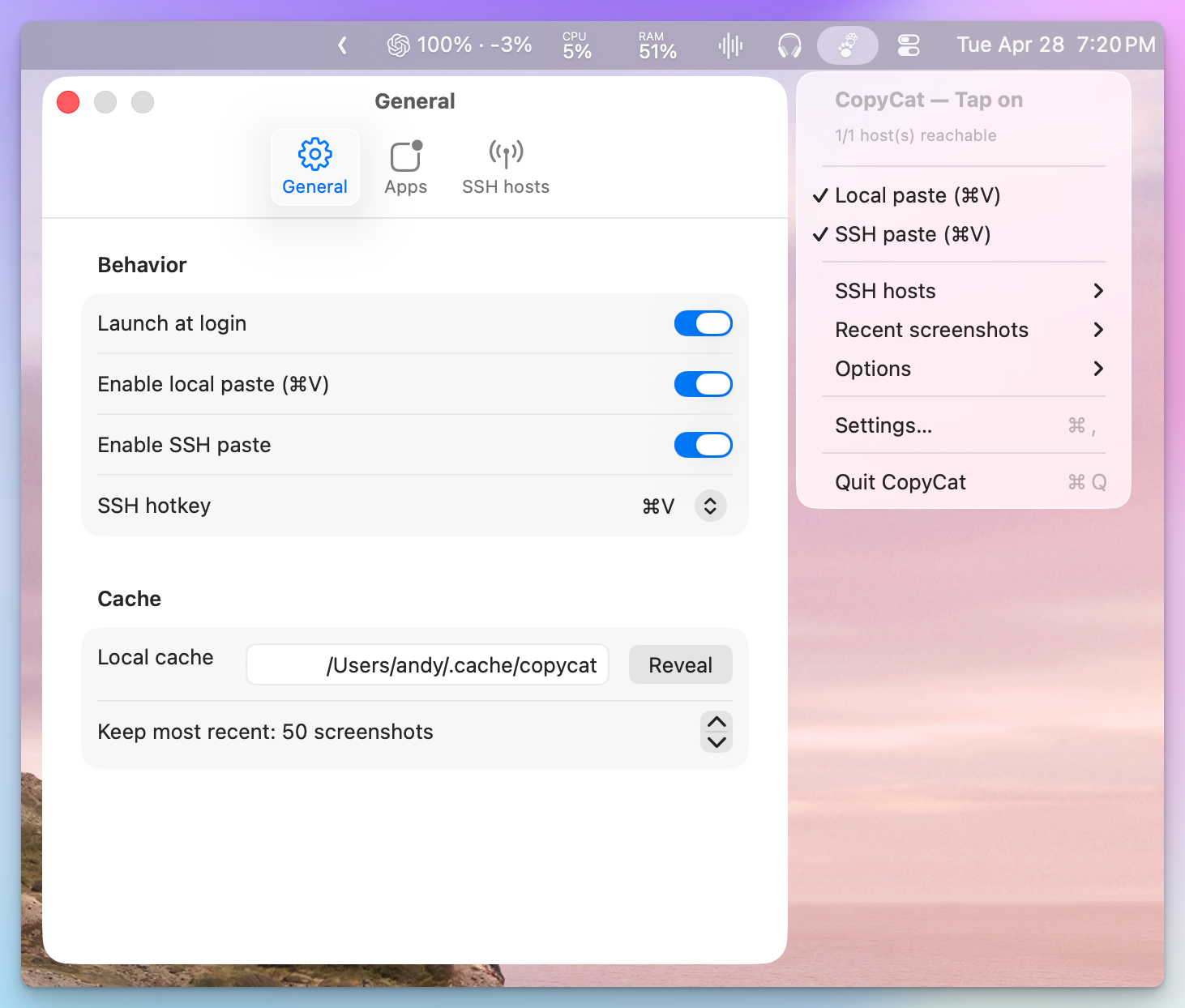Open the RAM usage menu bar item
Screen dimensions: 1185x1008
(x=657, y=45)
